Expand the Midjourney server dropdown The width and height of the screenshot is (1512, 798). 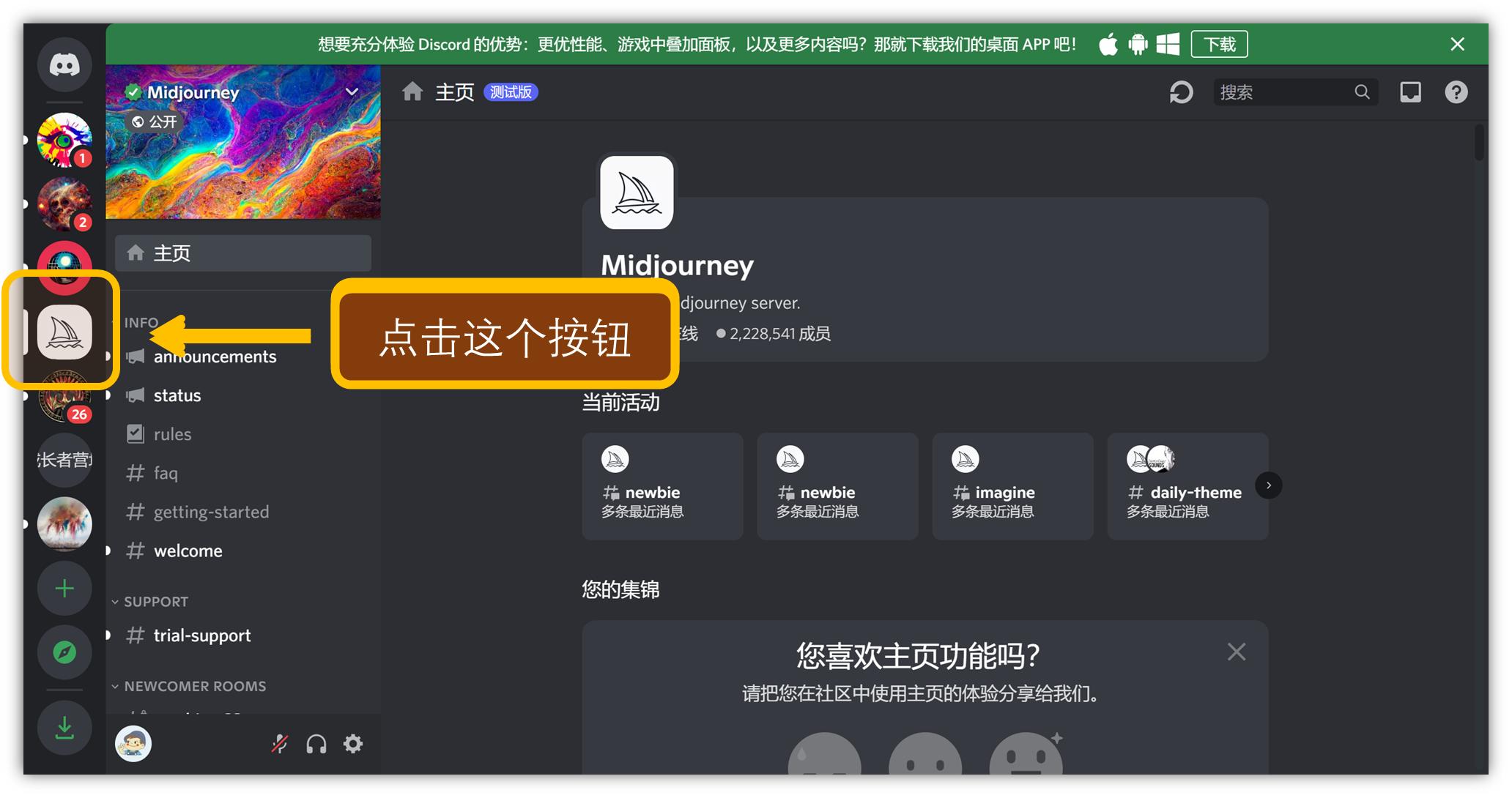click(353, 92)
